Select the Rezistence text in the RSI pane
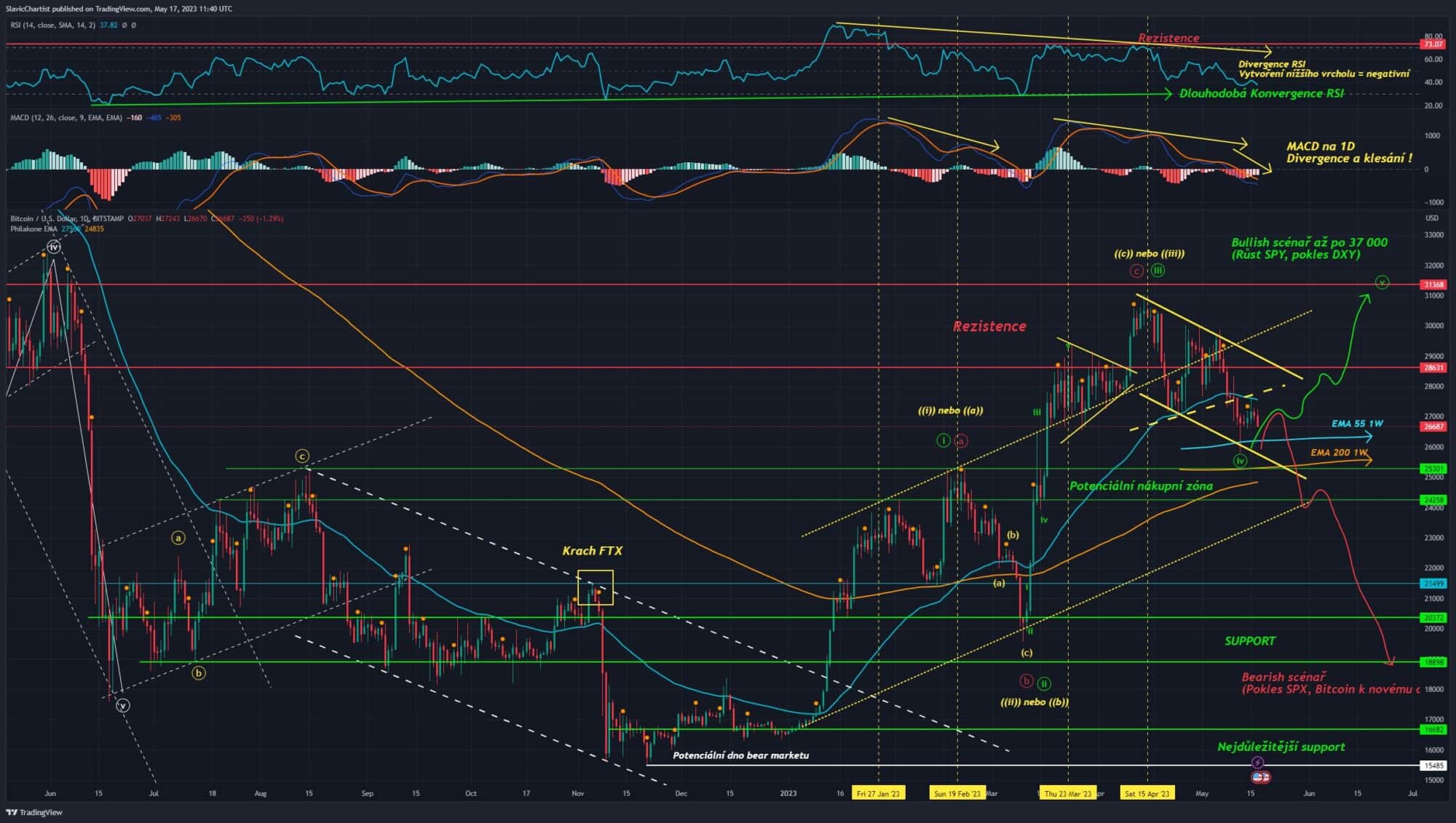1456x823 pixels. point(1168,38)
